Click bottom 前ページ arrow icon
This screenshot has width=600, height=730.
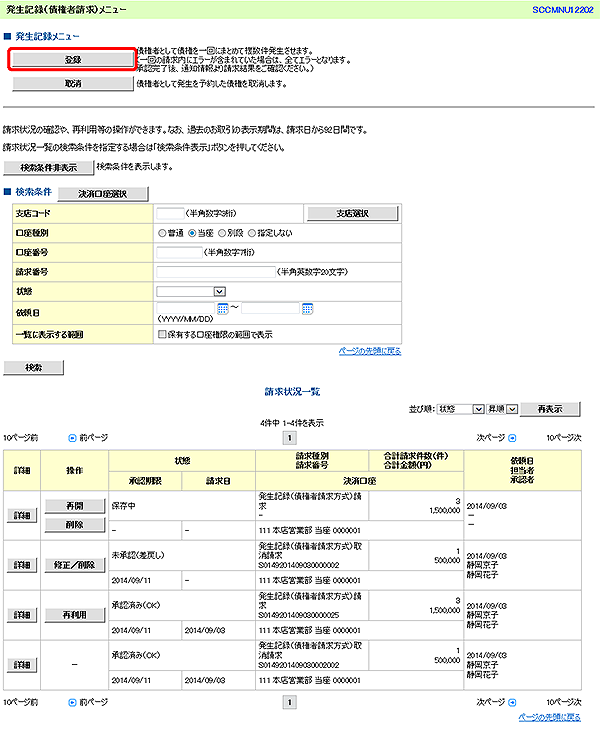[72, 702]
